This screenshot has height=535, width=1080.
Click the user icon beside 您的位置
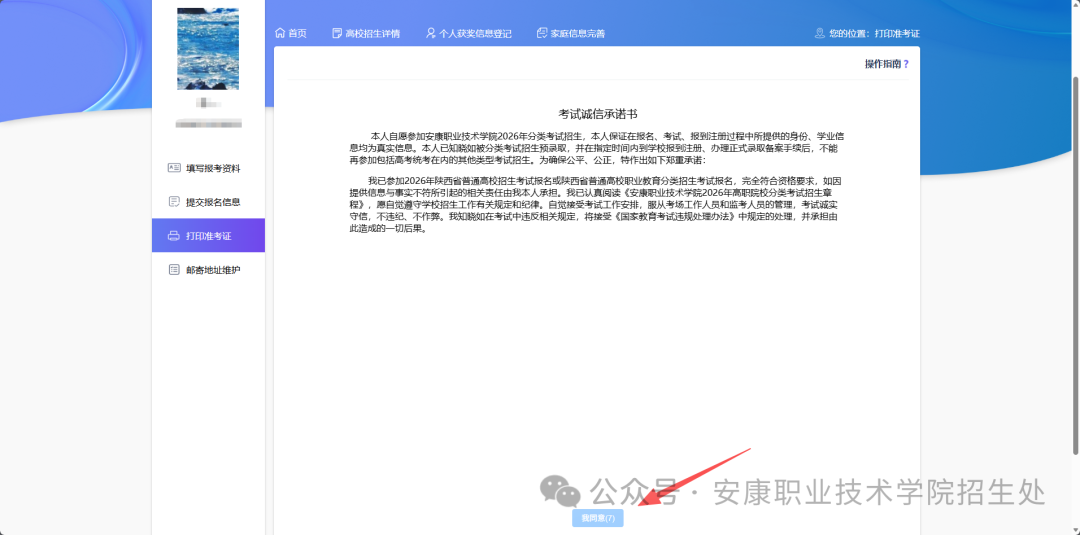coord(820,33)
